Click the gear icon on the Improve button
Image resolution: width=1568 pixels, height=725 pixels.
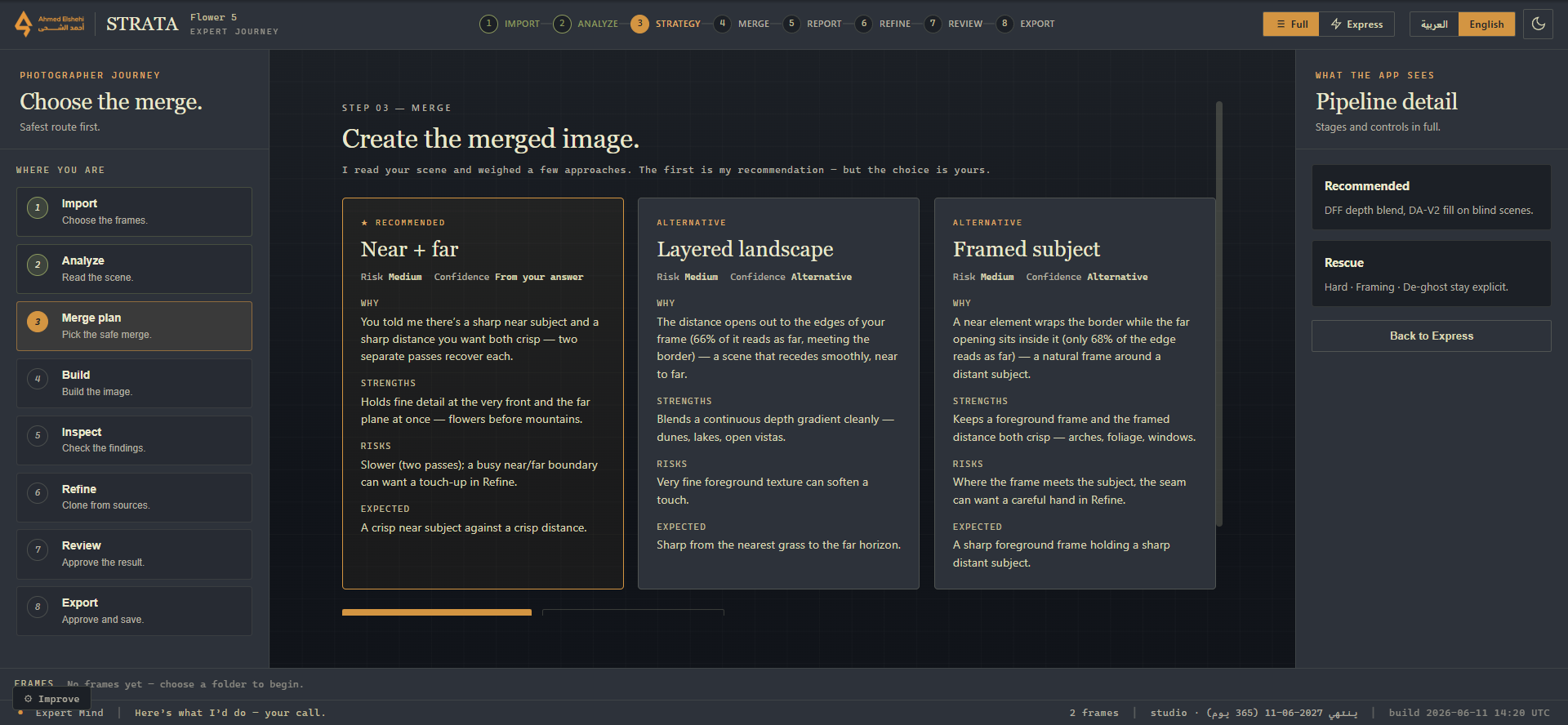[29, 699]
